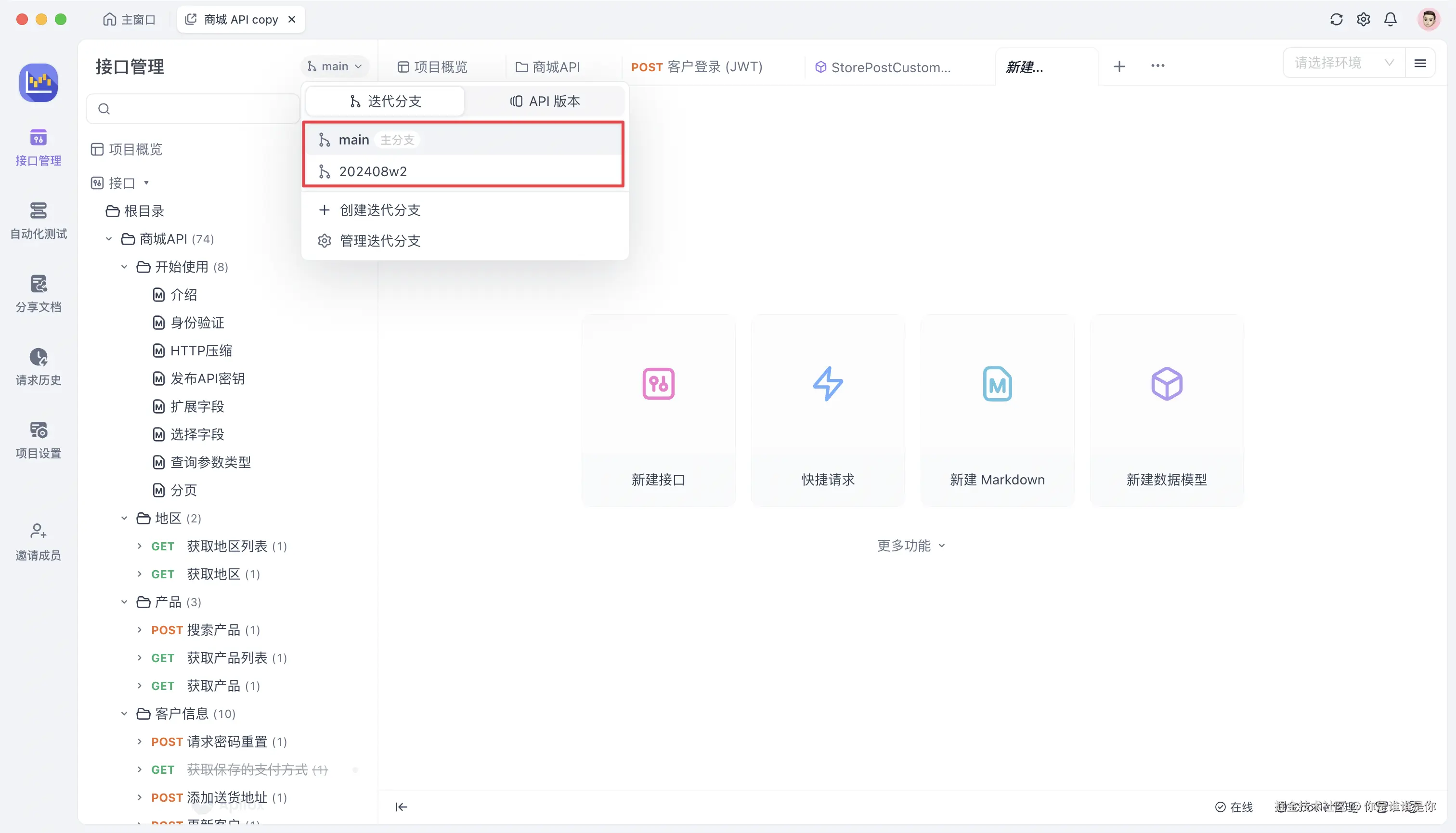Open the 新建数据模型 card
1456x833 pixels.
(1167, 411)
